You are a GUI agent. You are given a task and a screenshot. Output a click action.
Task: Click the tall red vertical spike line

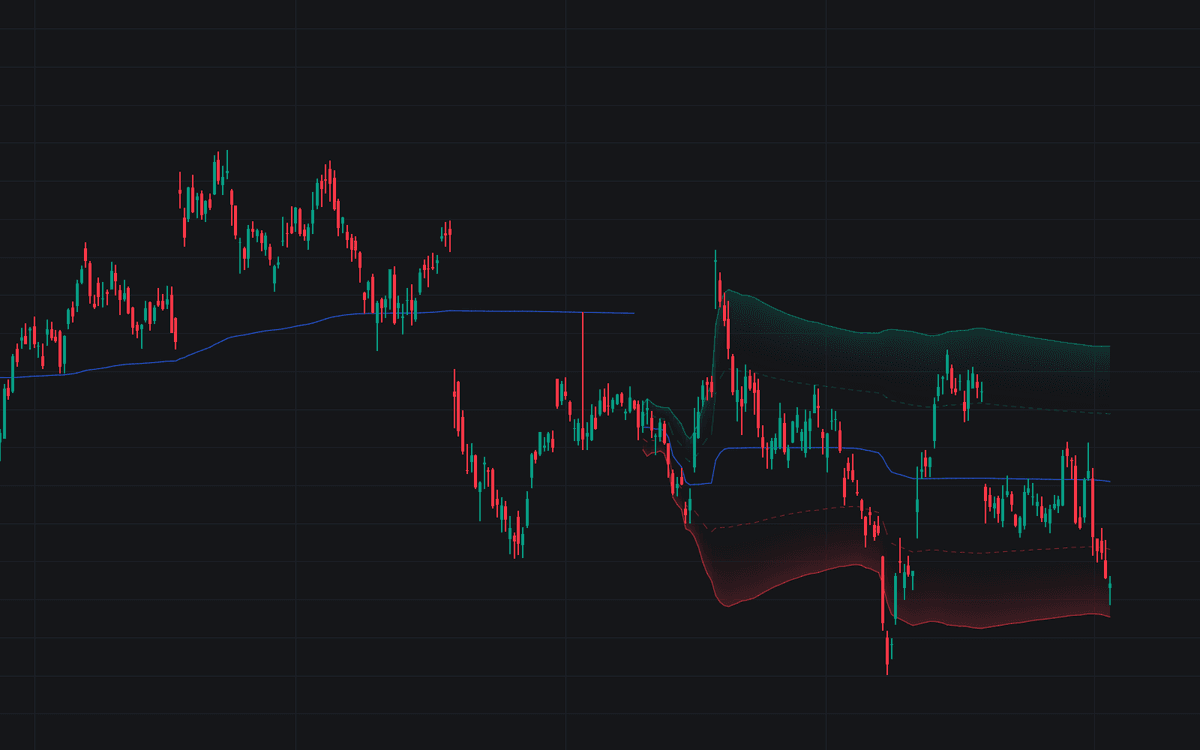click(x=582, y=380)
